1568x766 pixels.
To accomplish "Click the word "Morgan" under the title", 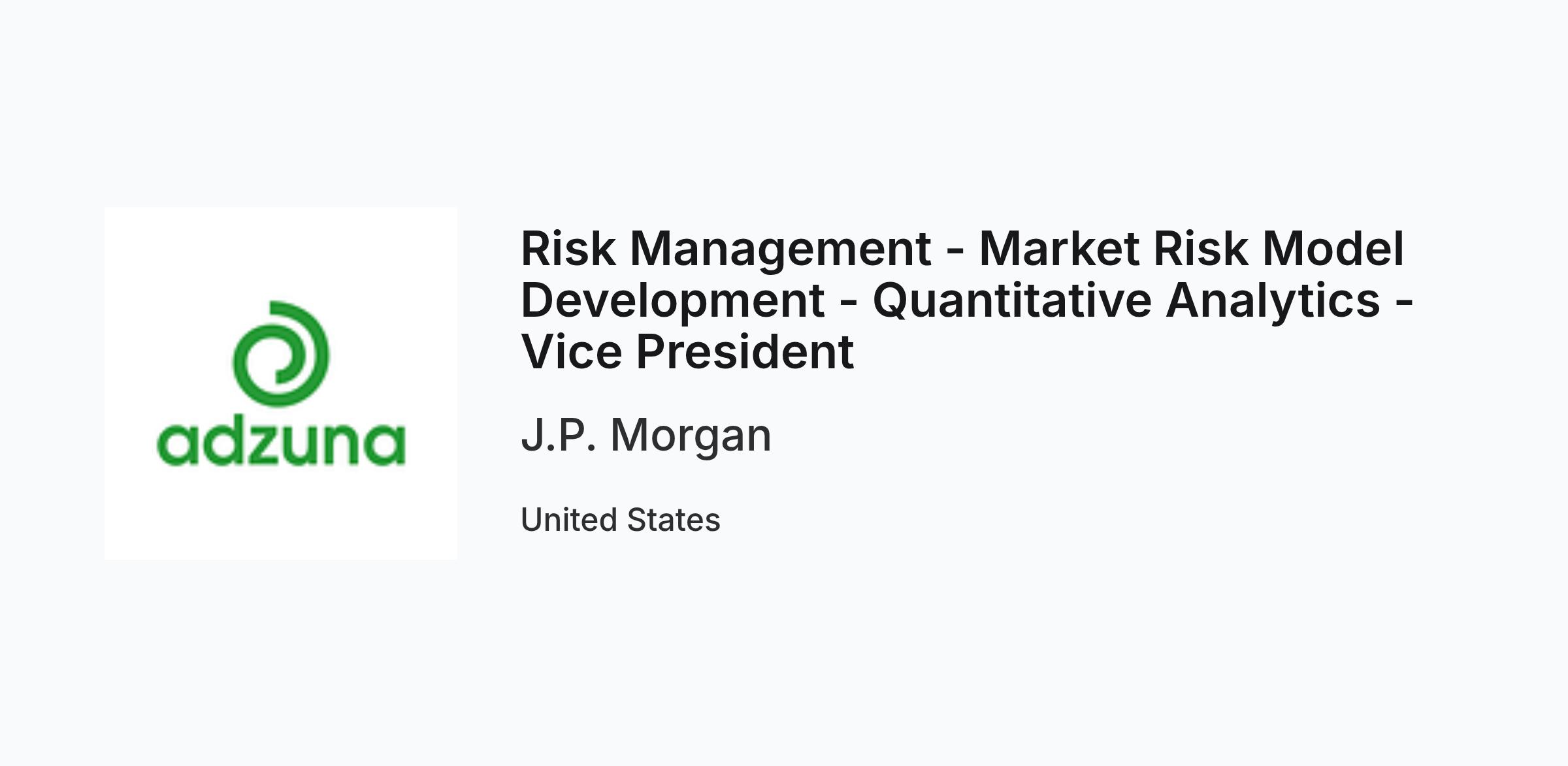I will [x=691, y=436].
